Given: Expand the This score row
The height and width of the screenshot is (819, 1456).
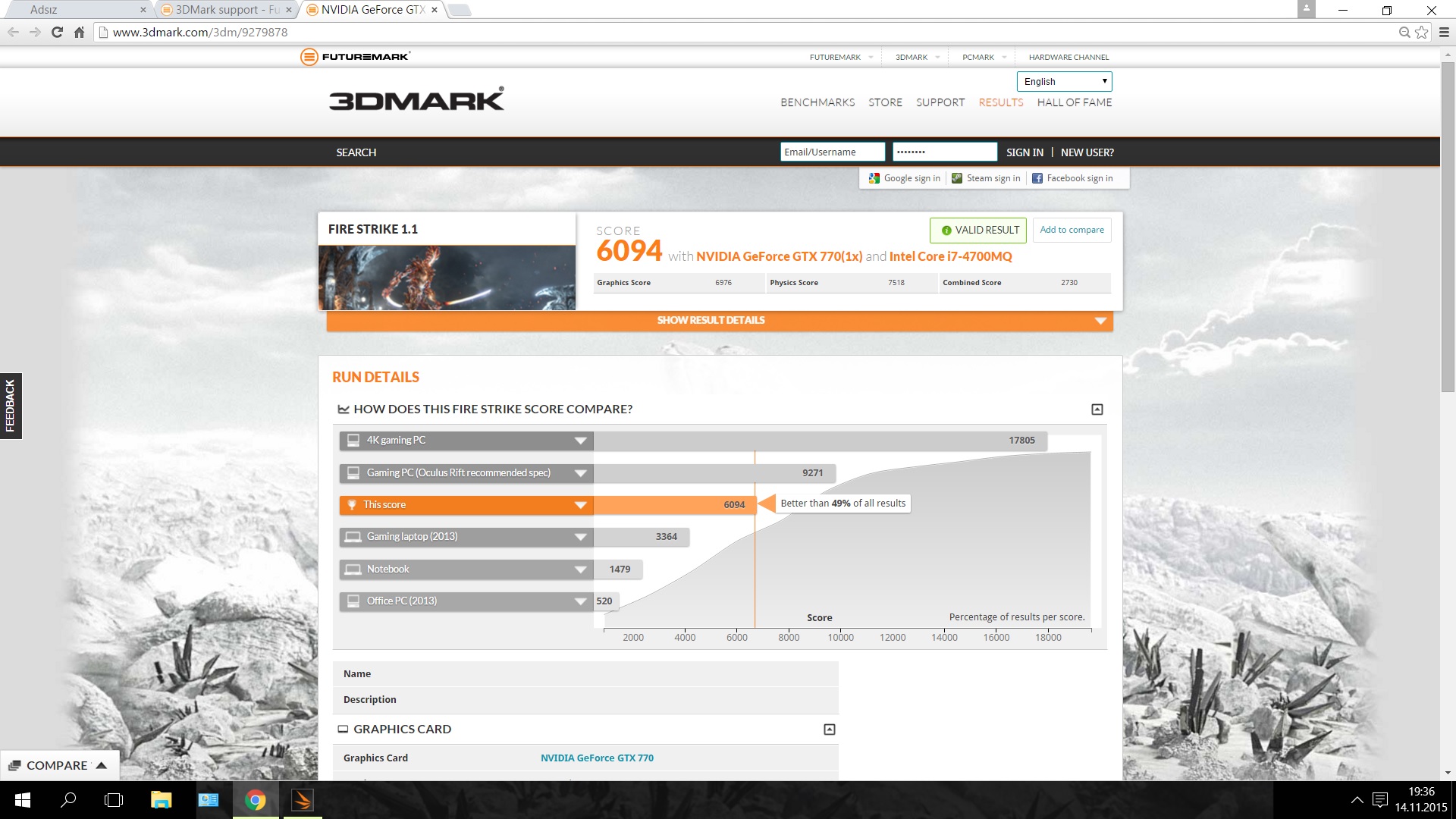Looking at the screenshot, I should click(x=580, y=505).
